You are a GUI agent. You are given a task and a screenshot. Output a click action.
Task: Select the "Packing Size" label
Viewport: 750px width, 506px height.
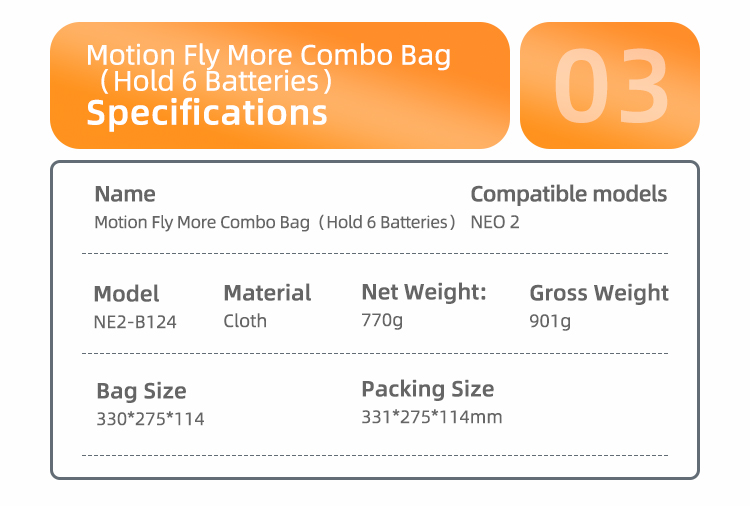427,389
